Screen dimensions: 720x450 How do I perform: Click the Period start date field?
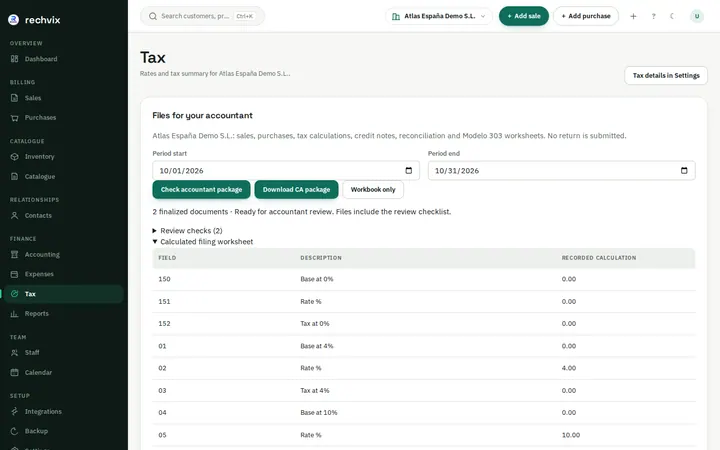(x=286, y=170)
